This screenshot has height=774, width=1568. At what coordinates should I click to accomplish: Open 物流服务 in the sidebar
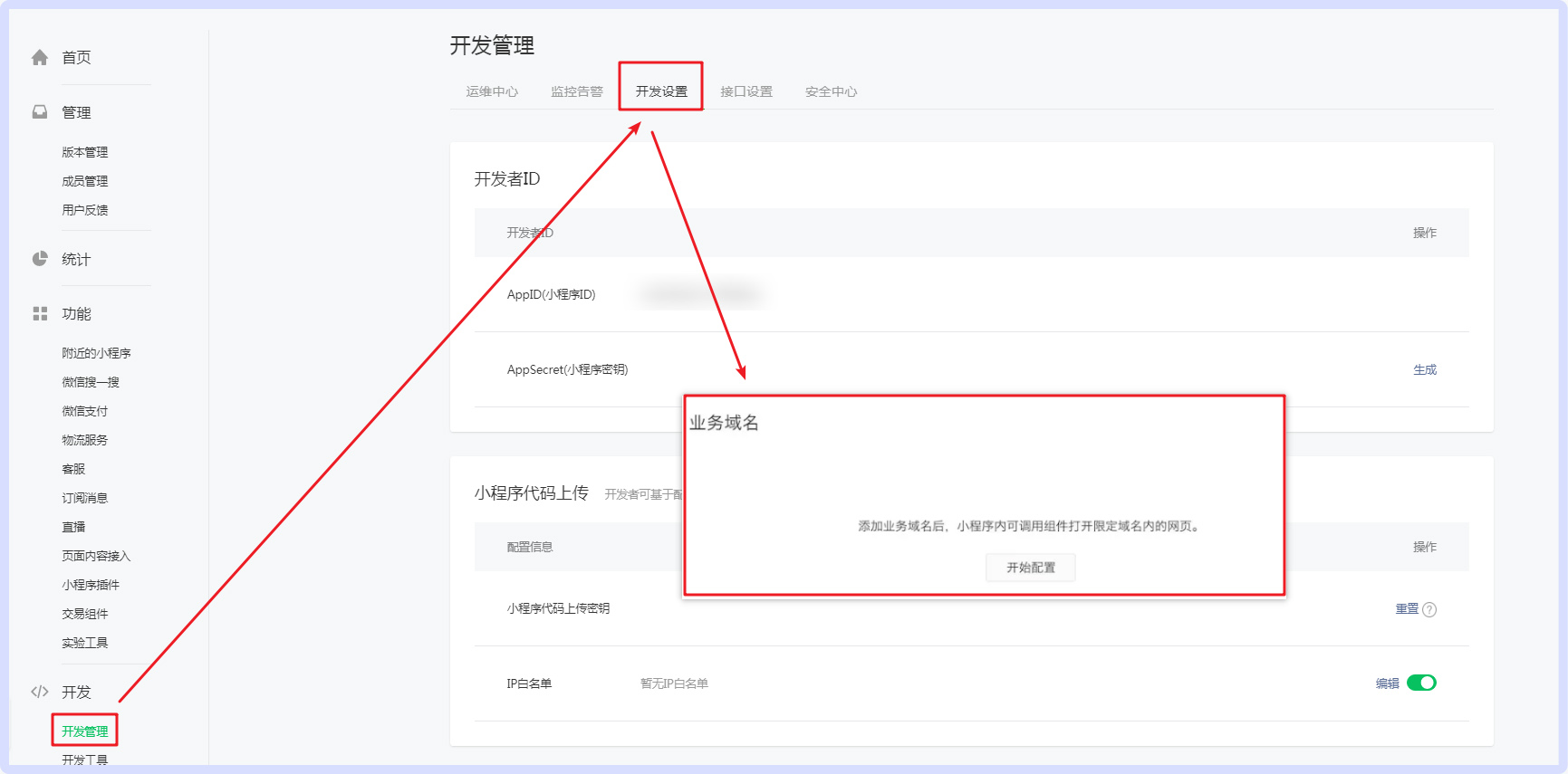[x=84, y=440]
